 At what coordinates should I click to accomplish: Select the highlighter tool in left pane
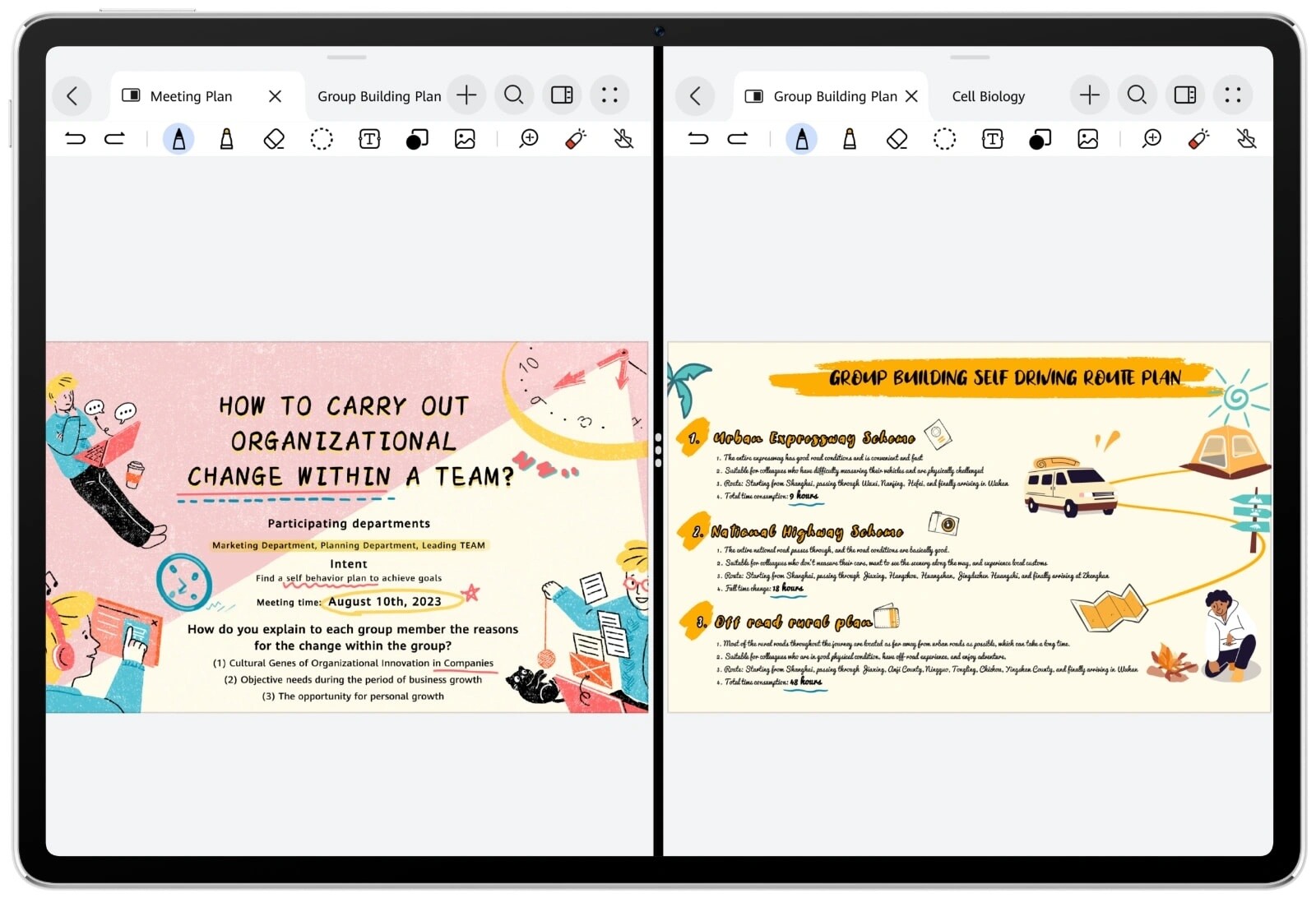click(226, 140)
